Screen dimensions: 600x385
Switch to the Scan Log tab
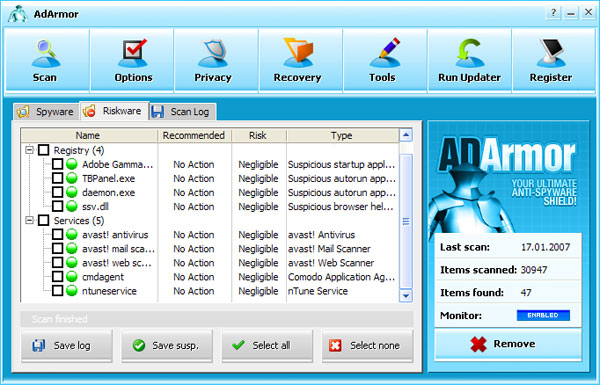pyautogui.click(x=183, y=112)
